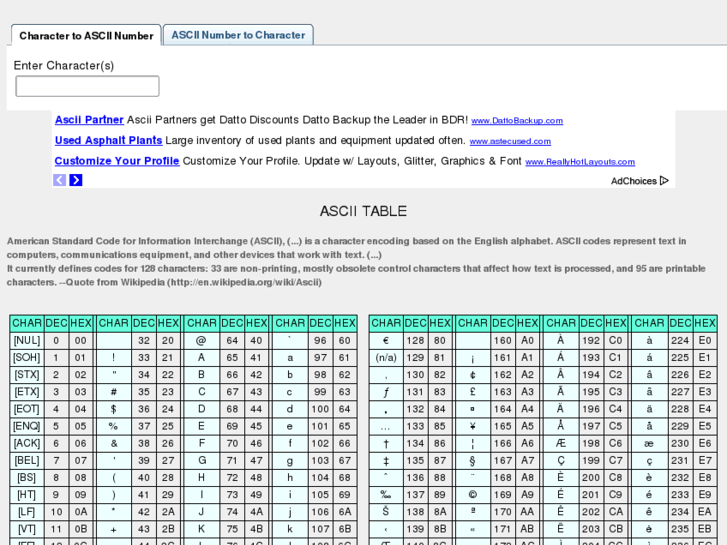Viewport: 727px width, 545px height.
Task: Select the ƒ character cell
Action: coord(386,392)
